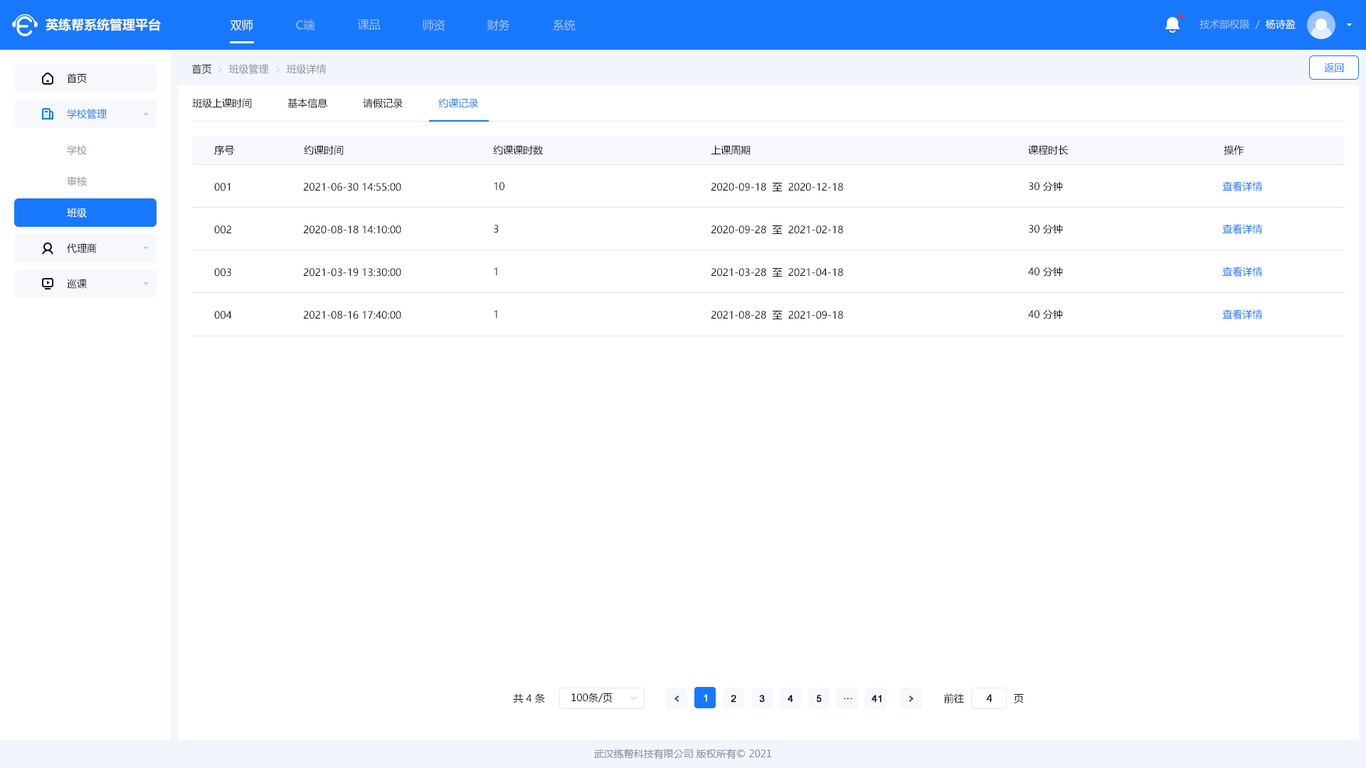Go to page 41
Viewport: 1366px width, 768px height.
pyautogui.click(x=877, y=698)
